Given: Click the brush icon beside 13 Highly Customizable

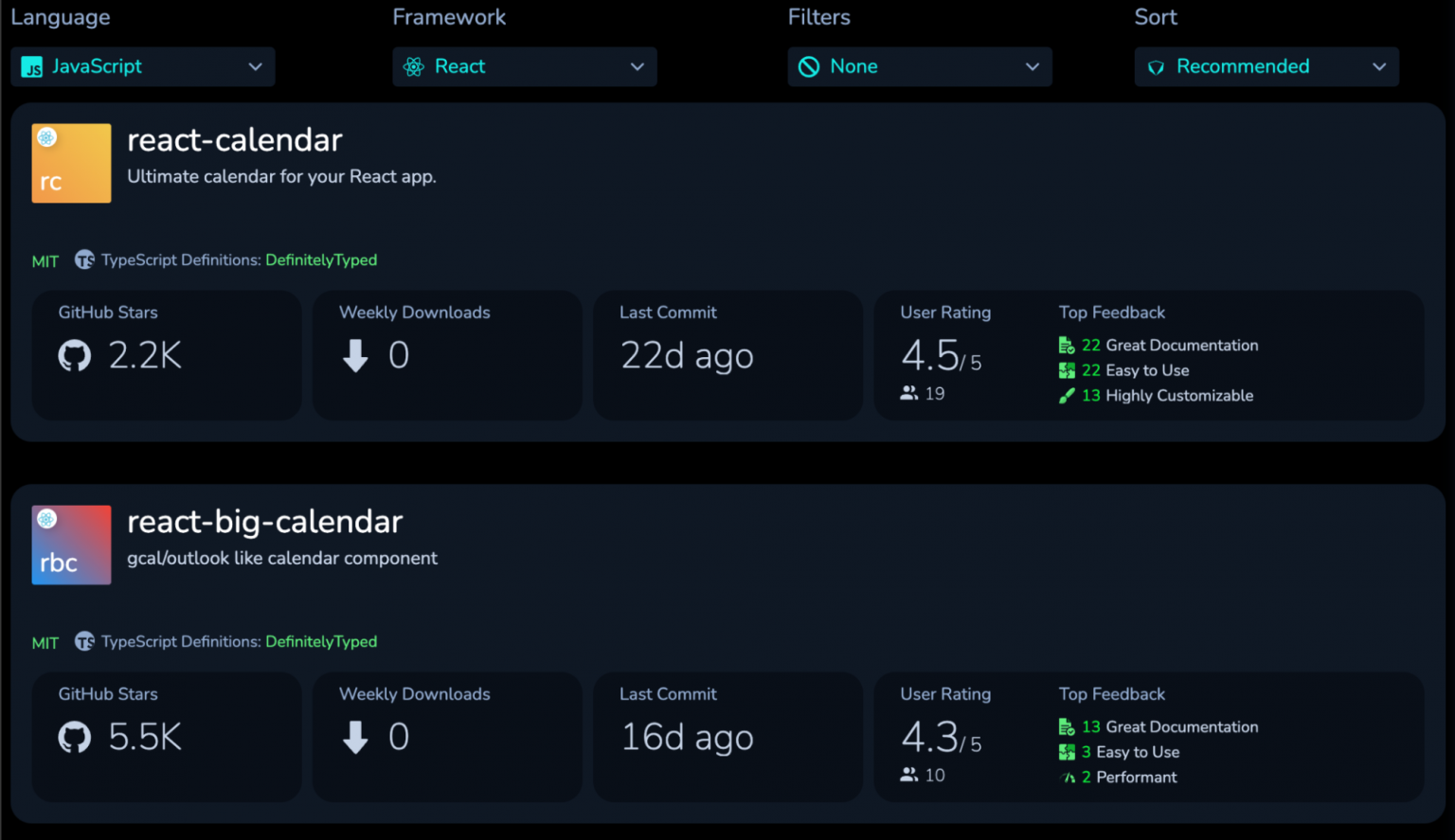Looking at the screenshot, I should (x=1067, y=396).
